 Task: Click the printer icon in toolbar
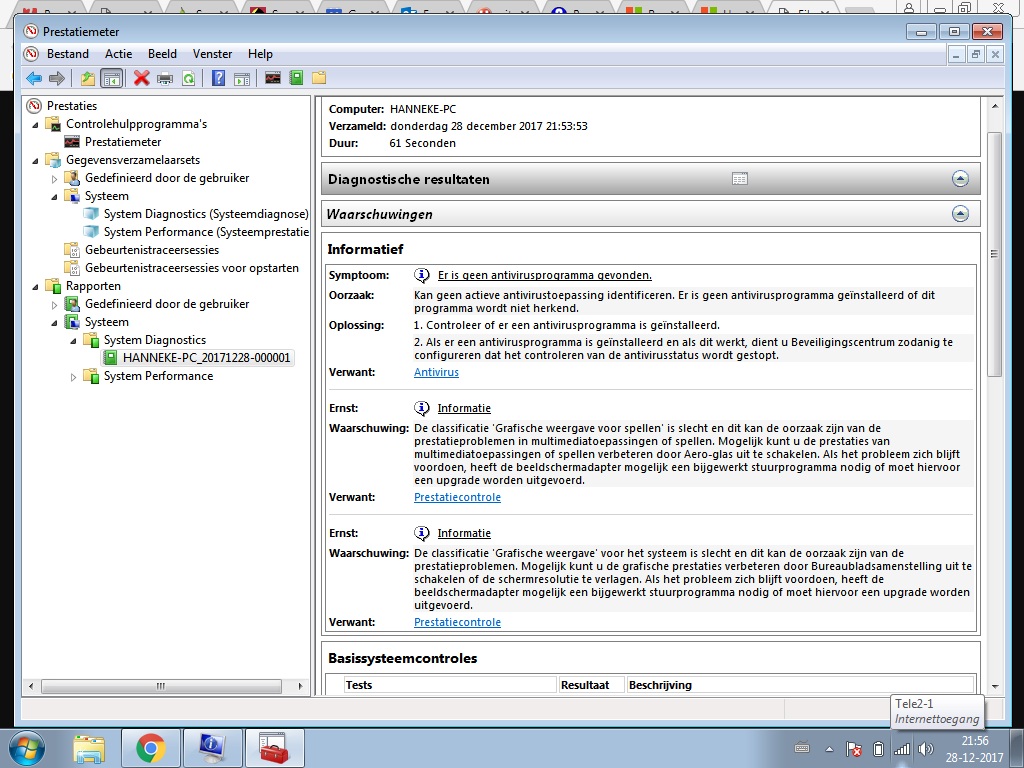(x=165, y=78)
